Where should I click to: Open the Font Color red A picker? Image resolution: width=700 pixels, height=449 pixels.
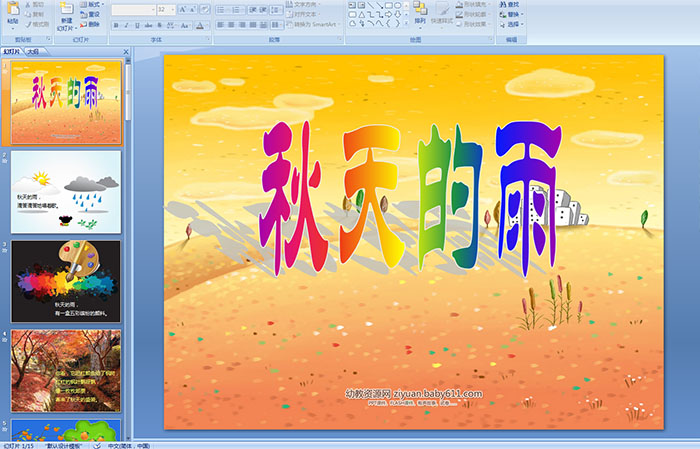(x=200, y=25)
